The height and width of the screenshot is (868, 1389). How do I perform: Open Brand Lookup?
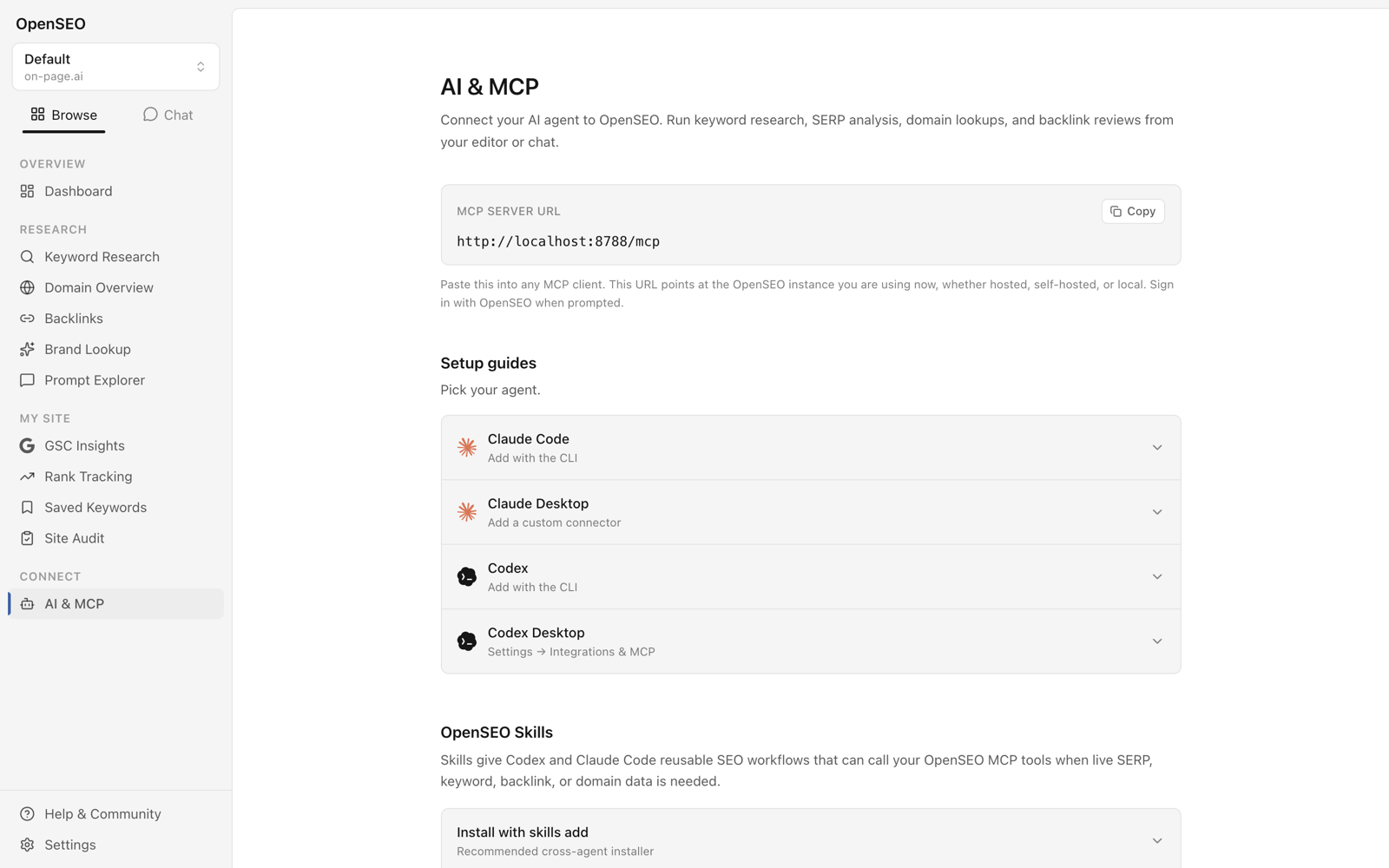click(116, 349)
